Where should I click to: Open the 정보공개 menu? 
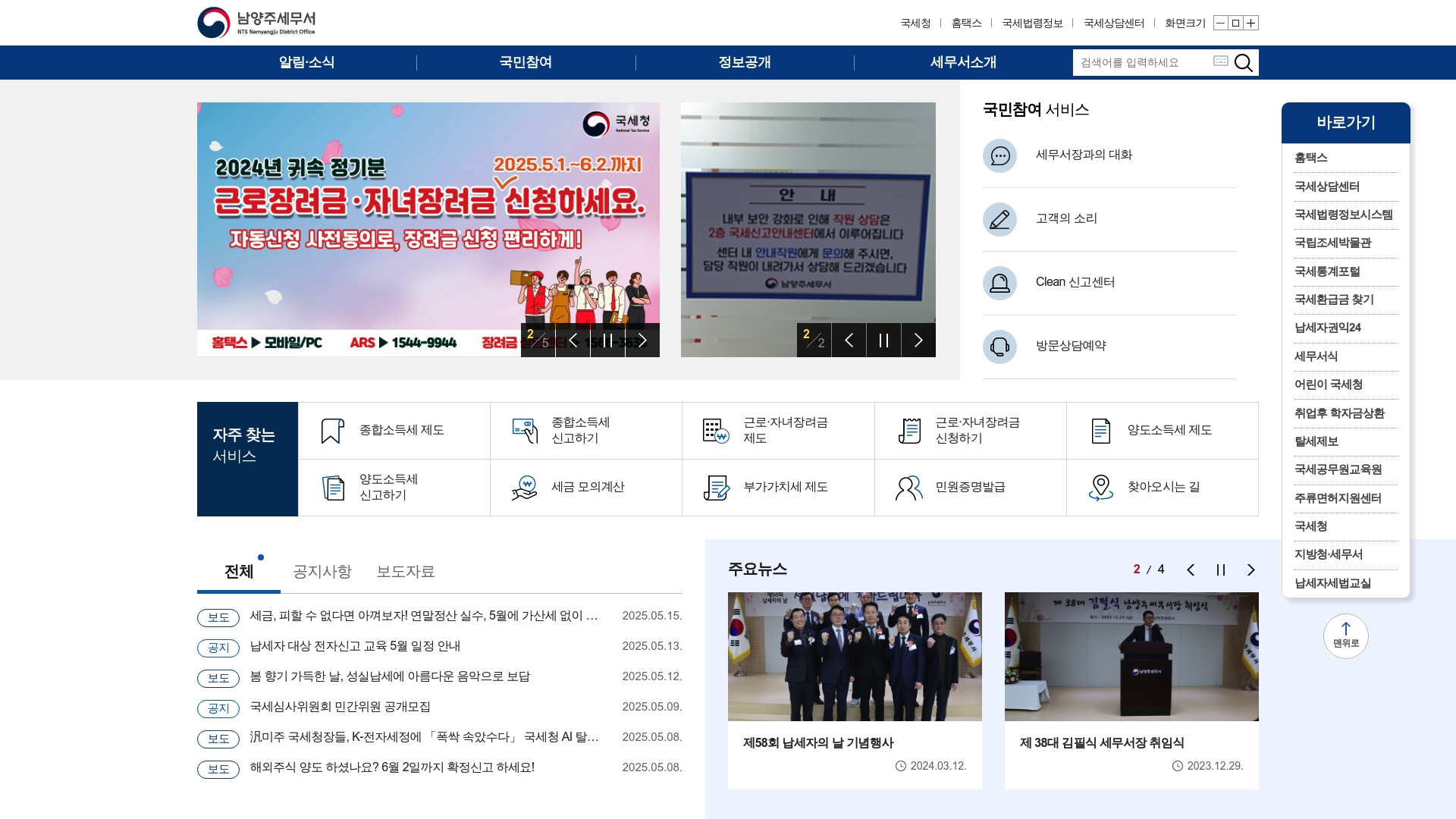tap(745, 62)
